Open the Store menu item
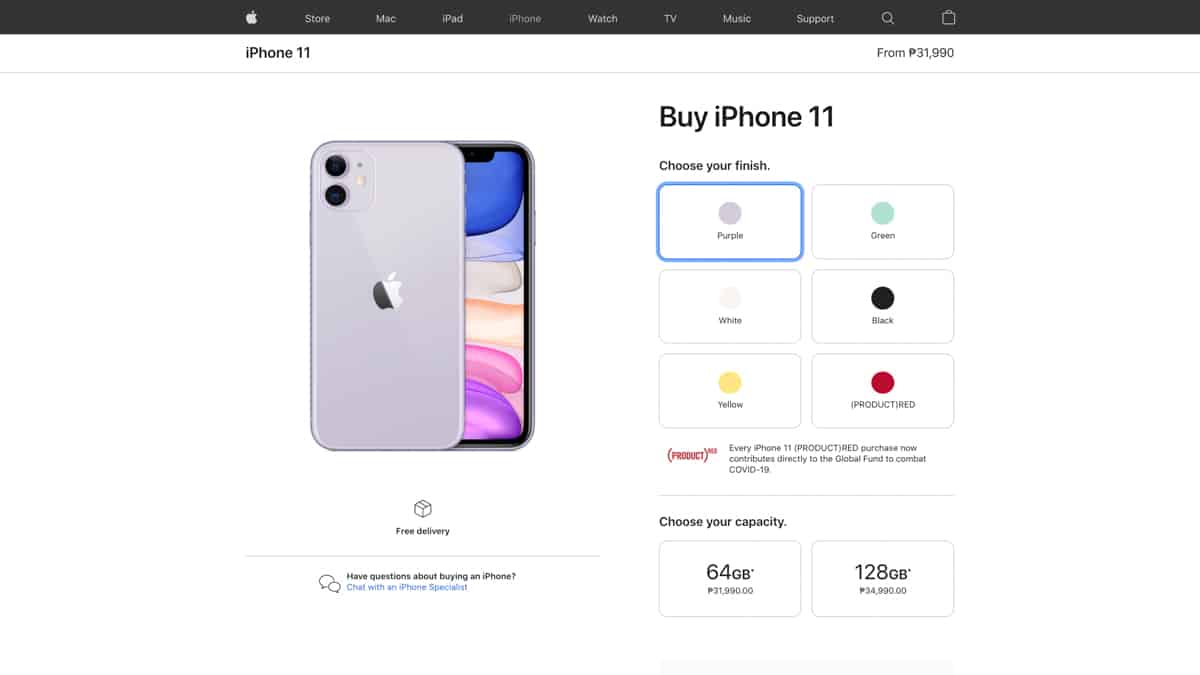1200x675 pixels. [x=317, y=18]
